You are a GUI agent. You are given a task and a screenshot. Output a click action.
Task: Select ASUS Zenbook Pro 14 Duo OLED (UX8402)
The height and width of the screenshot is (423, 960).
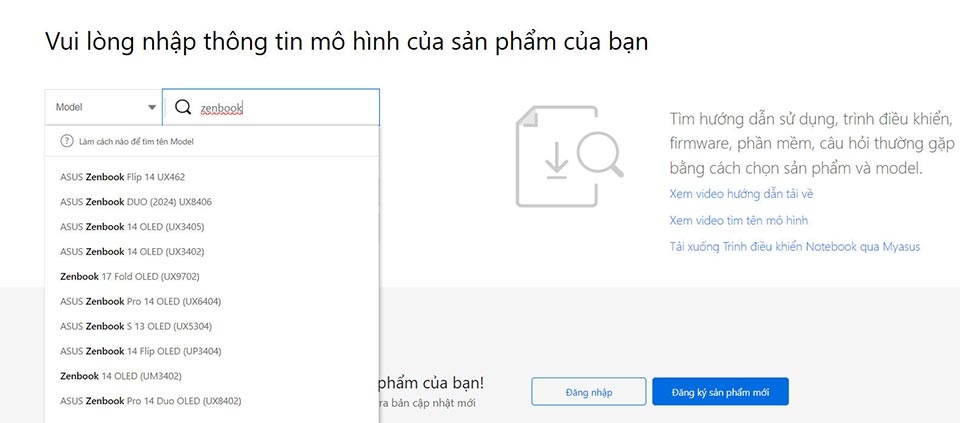click(150, 401)
